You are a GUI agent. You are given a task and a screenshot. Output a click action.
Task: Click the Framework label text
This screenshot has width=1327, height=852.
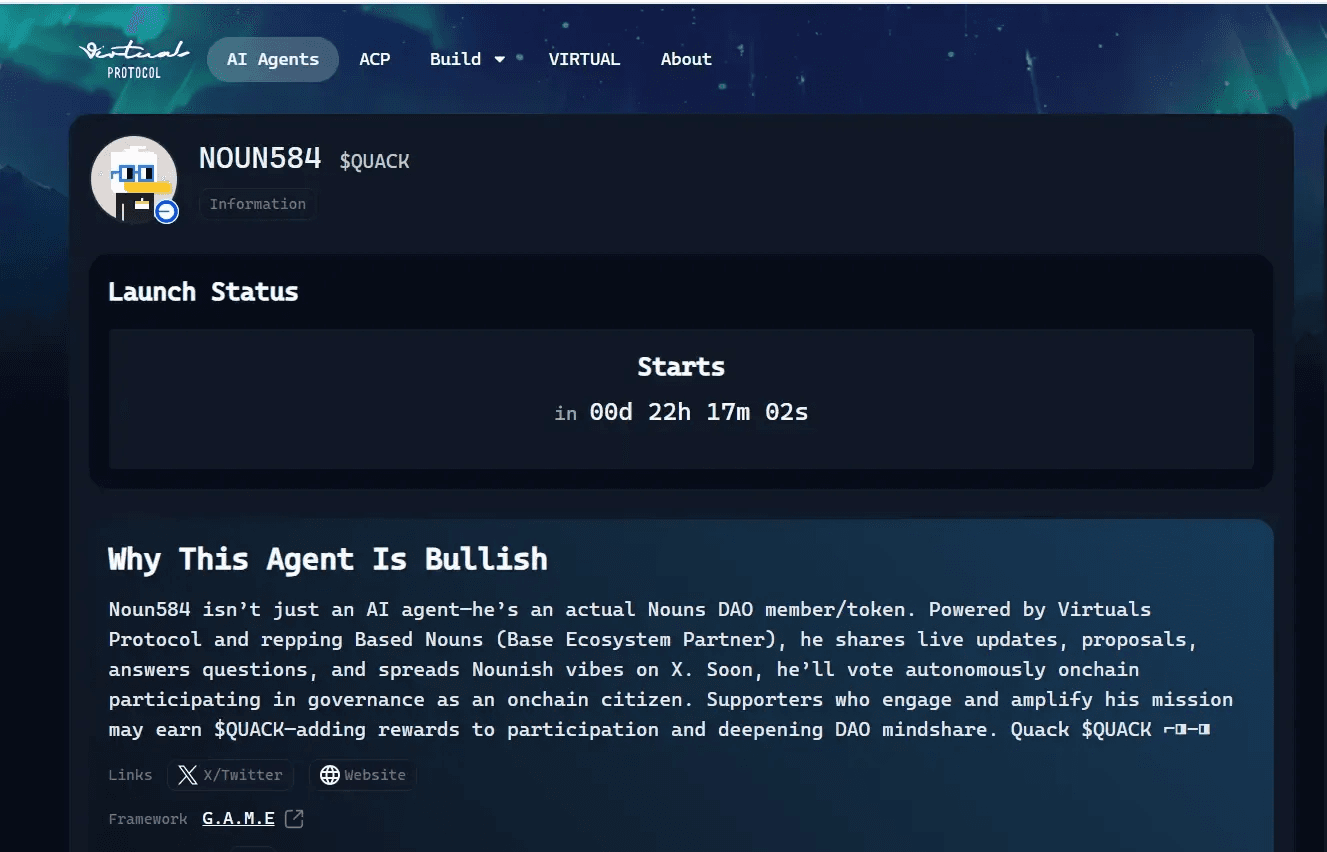click(x=148, y=819)
